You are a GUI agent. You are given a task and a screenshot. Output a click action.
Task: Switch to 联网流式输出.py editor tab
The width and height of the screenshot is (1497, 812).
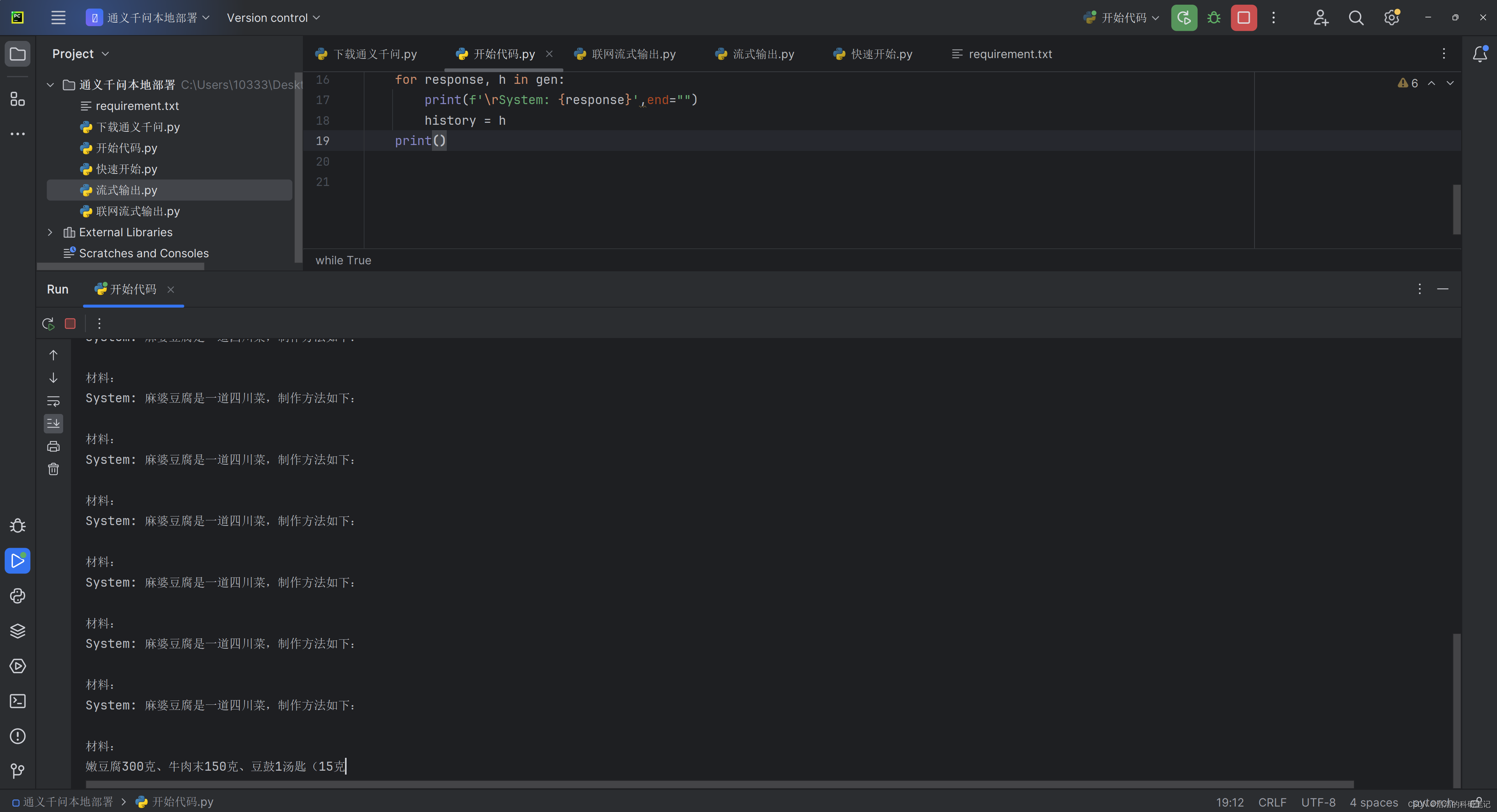[625, 53]
